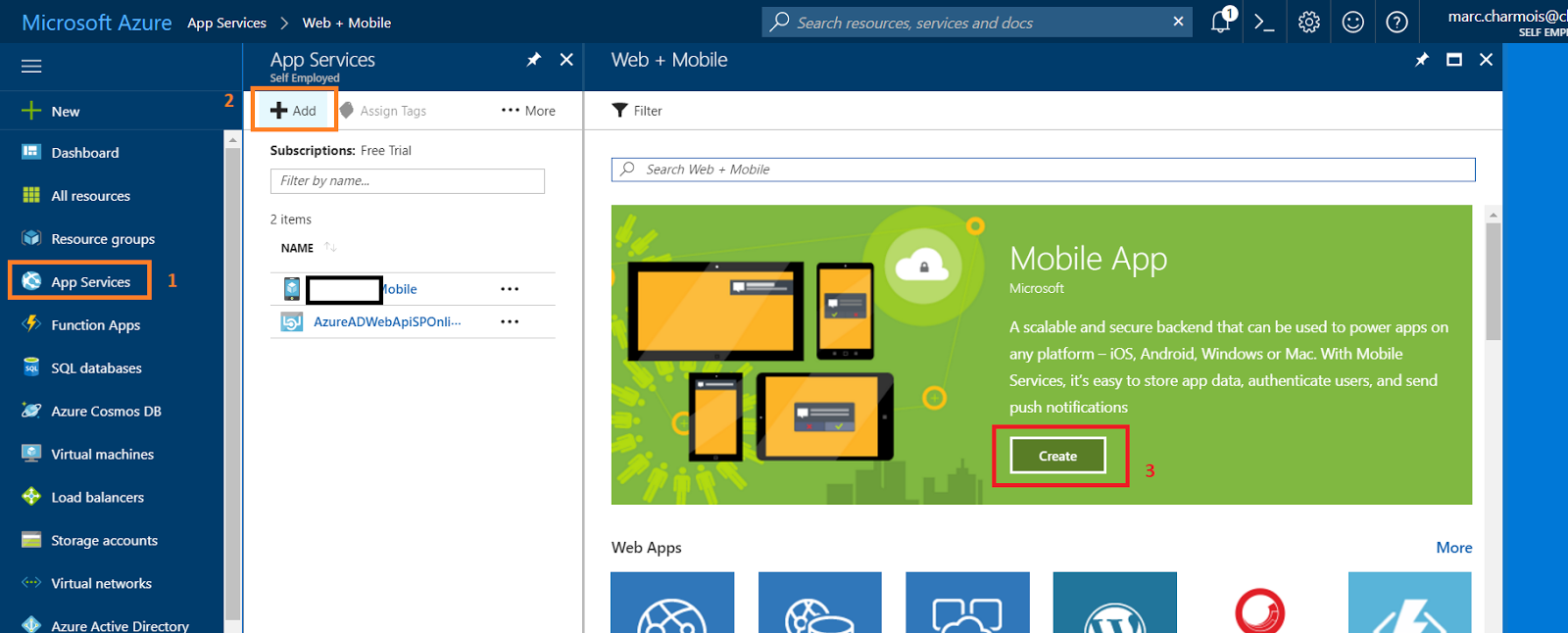This screenshot has width=1568, height=633.
Task: Click Assign Tags button
Action: (x=383, y=111)
